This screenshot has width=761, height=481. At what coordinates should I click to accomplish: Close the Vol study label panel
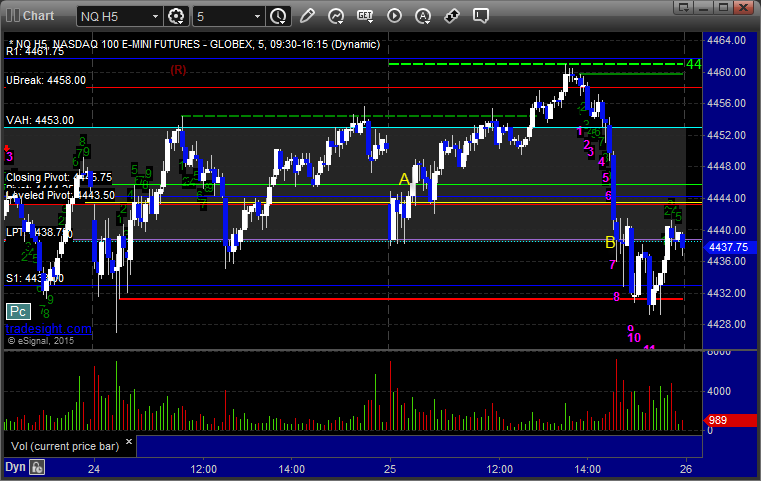click(x=129, y=442)
